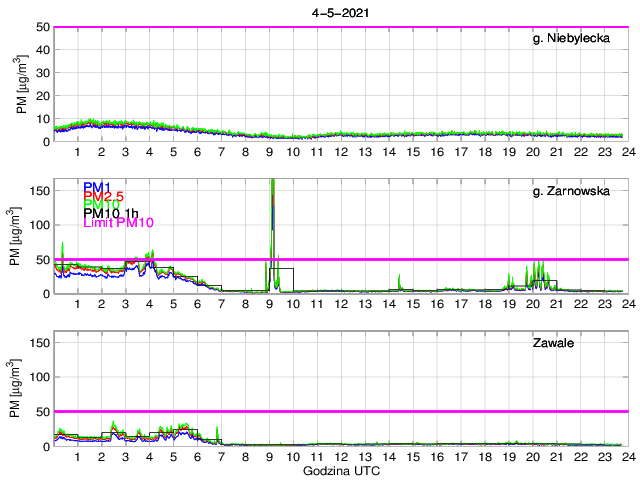Image resolution: width=640 pixels, height=480 pixels.
Task: Select the Zawale station label
Action: point(553,343)
